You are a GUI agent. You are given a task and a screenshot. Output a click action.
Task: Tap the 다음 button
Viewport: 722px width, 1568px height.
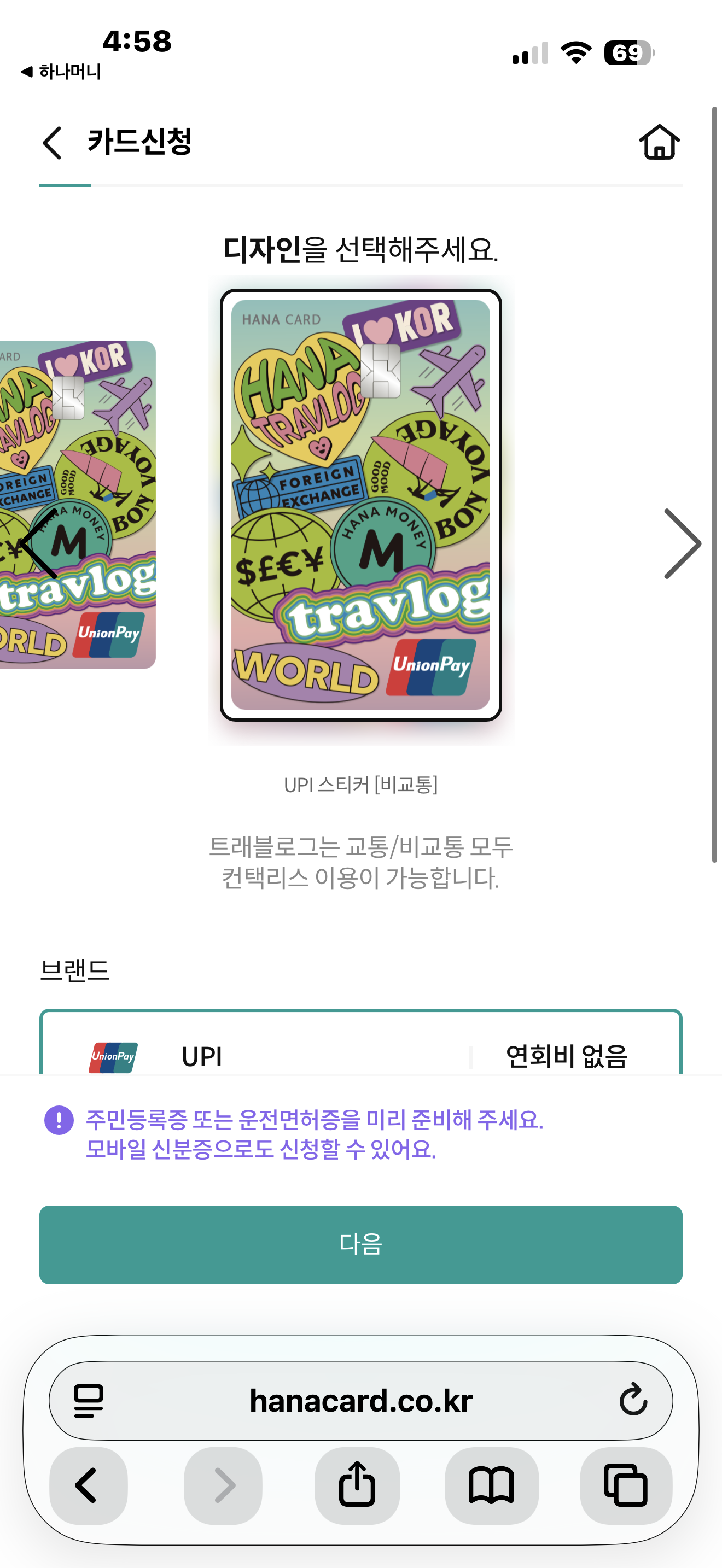coord(361,1244)
